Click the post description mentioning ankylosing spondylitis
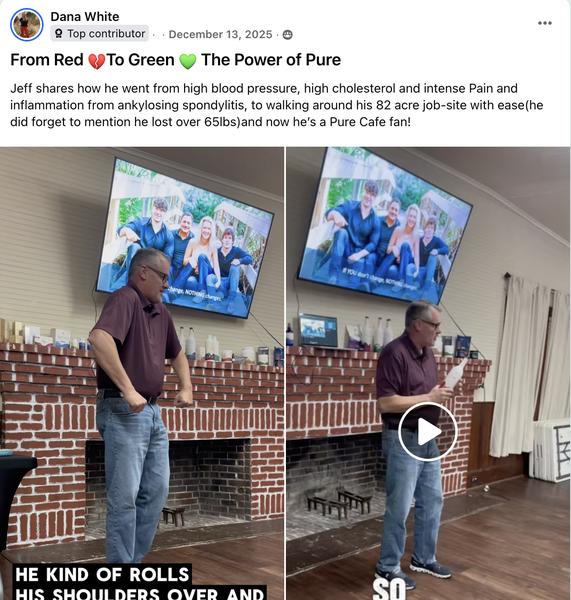 coord(276,105)
